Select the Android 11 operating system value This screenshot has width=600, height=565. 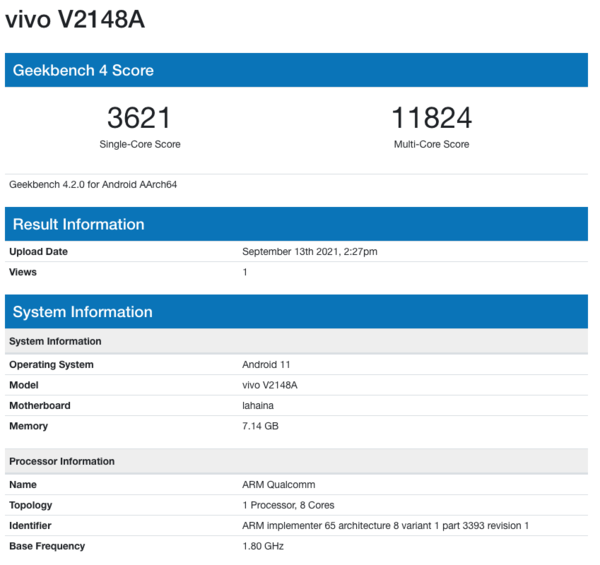click(268, 365)
